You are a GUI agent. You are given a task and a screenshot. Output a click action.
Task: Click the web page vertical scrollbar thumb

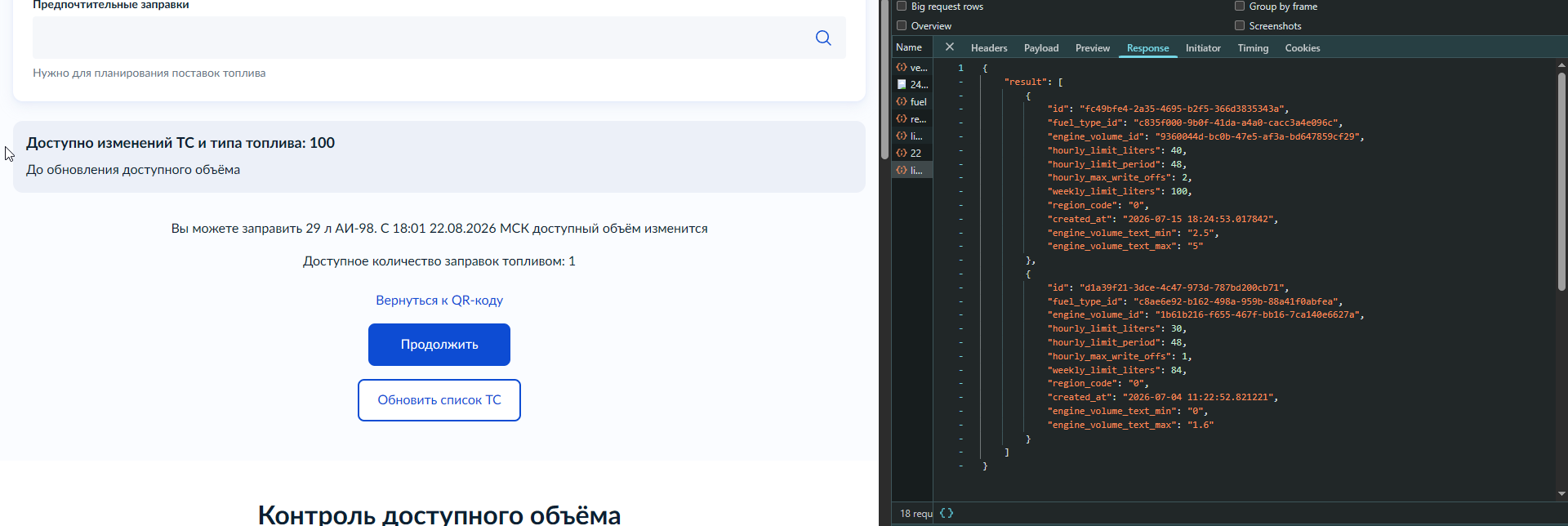coord(884,80)
